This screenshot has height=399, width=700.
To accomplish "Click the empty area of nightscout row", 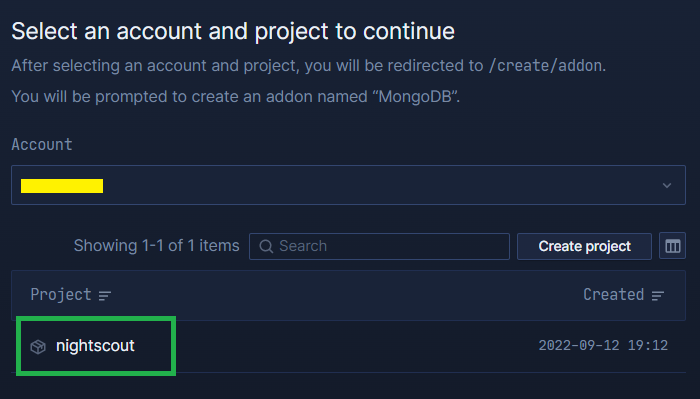I will (335, 346).
